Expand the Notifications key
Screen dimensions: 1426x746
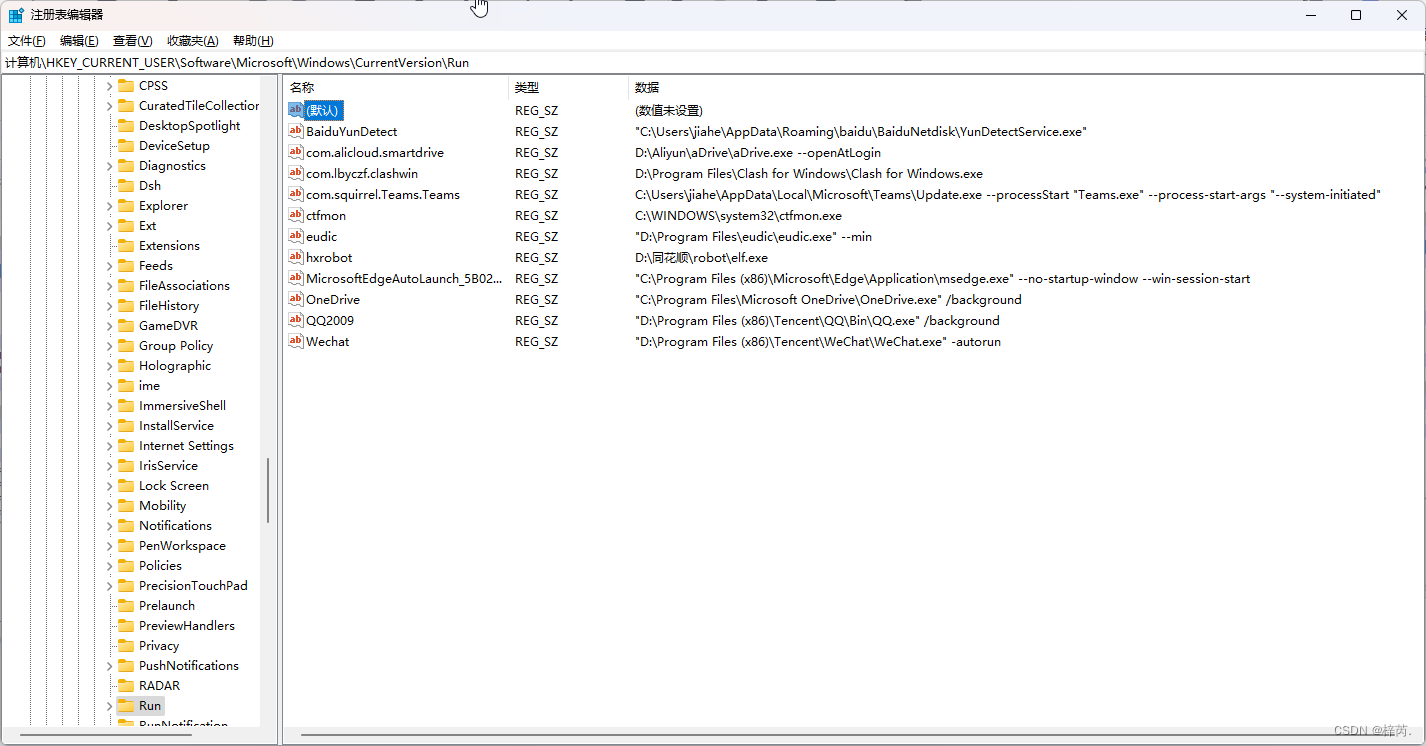click(109, 526)
